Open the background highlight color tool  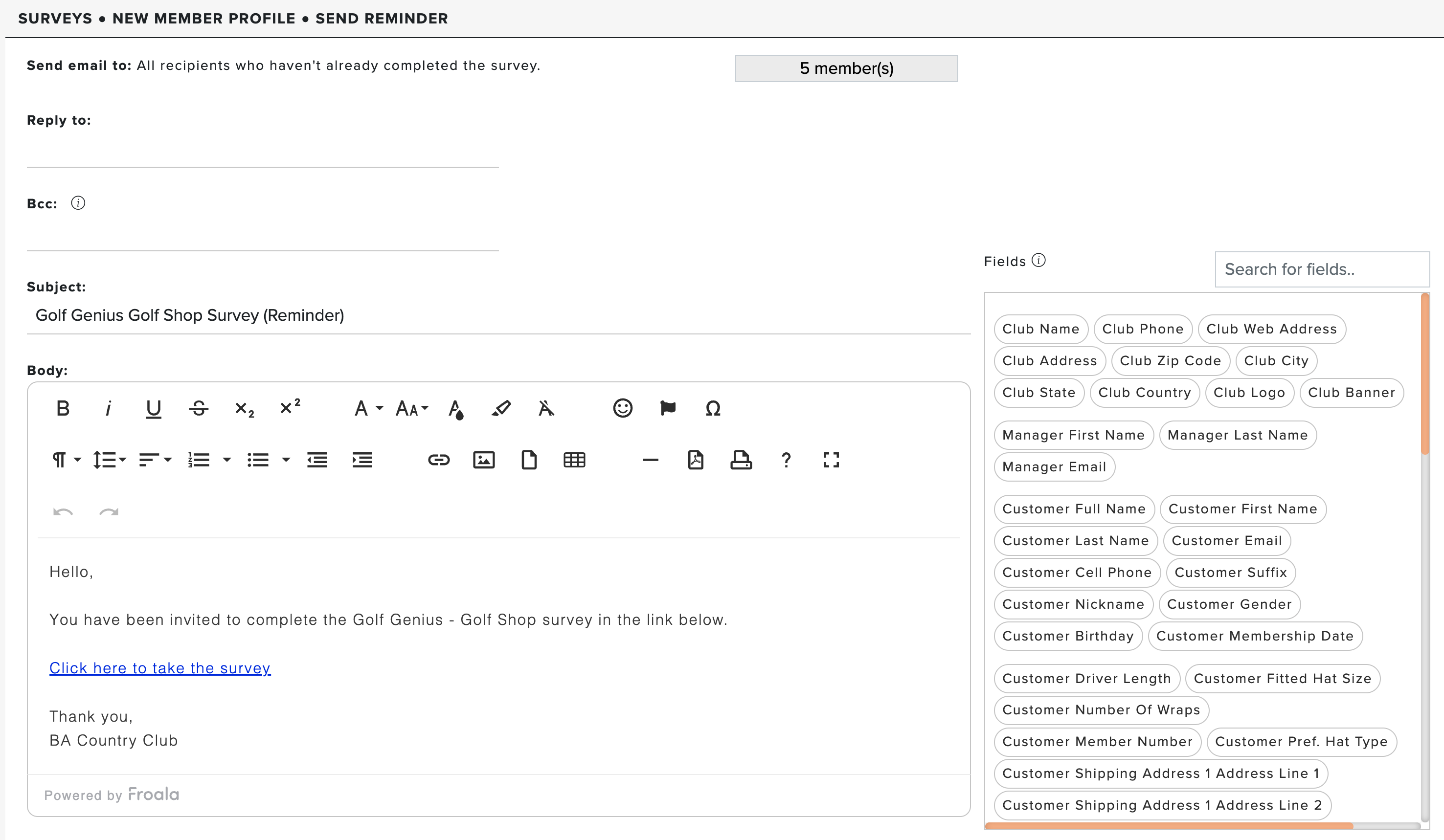point(501,408)
